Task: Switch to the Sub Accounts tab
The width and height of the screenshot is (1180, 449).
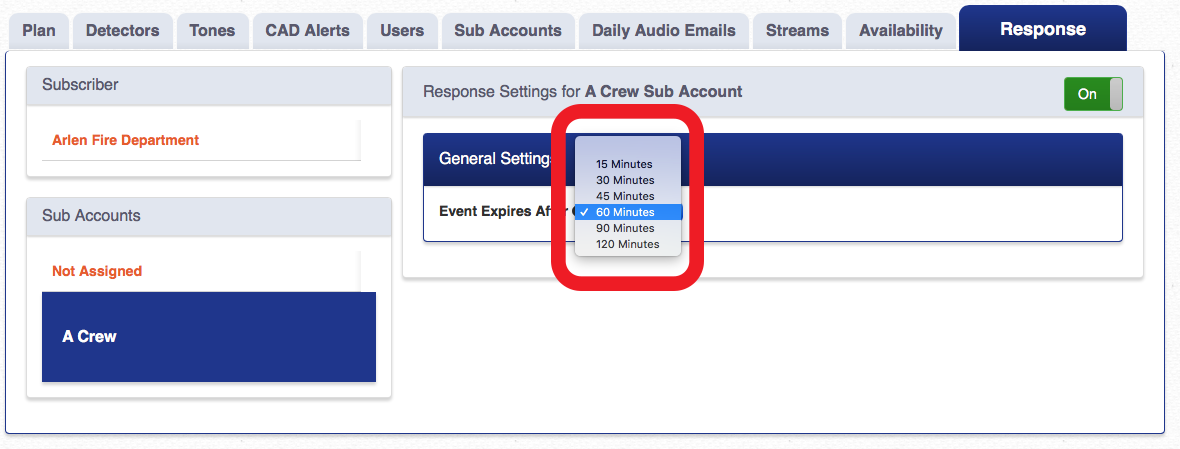Action: (508, 31)
